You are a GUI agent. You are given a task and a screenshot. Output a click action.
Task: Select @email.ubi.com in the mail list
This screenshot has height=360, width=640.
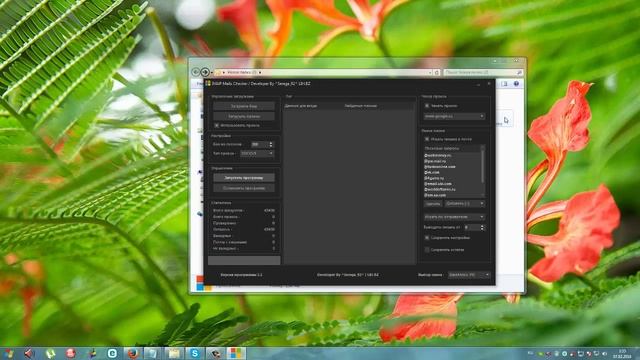438,184
